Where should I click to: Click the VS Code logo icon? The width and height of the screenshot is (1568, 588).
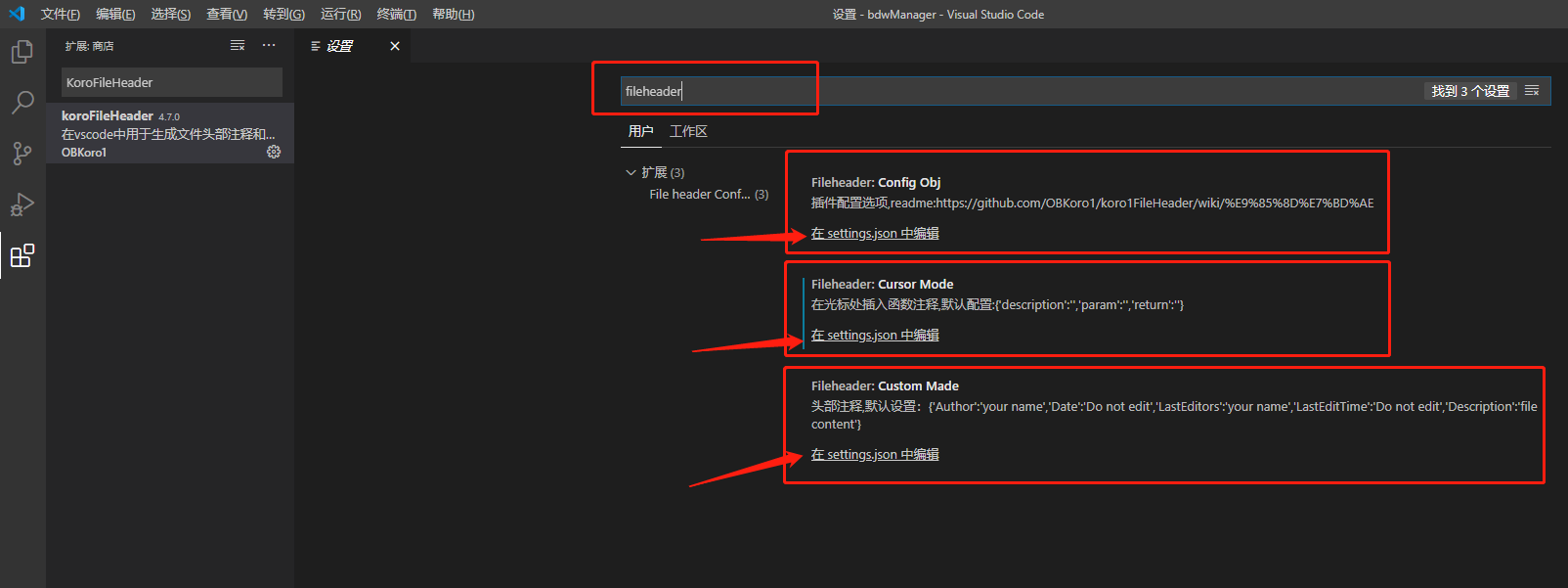(17, 14)
